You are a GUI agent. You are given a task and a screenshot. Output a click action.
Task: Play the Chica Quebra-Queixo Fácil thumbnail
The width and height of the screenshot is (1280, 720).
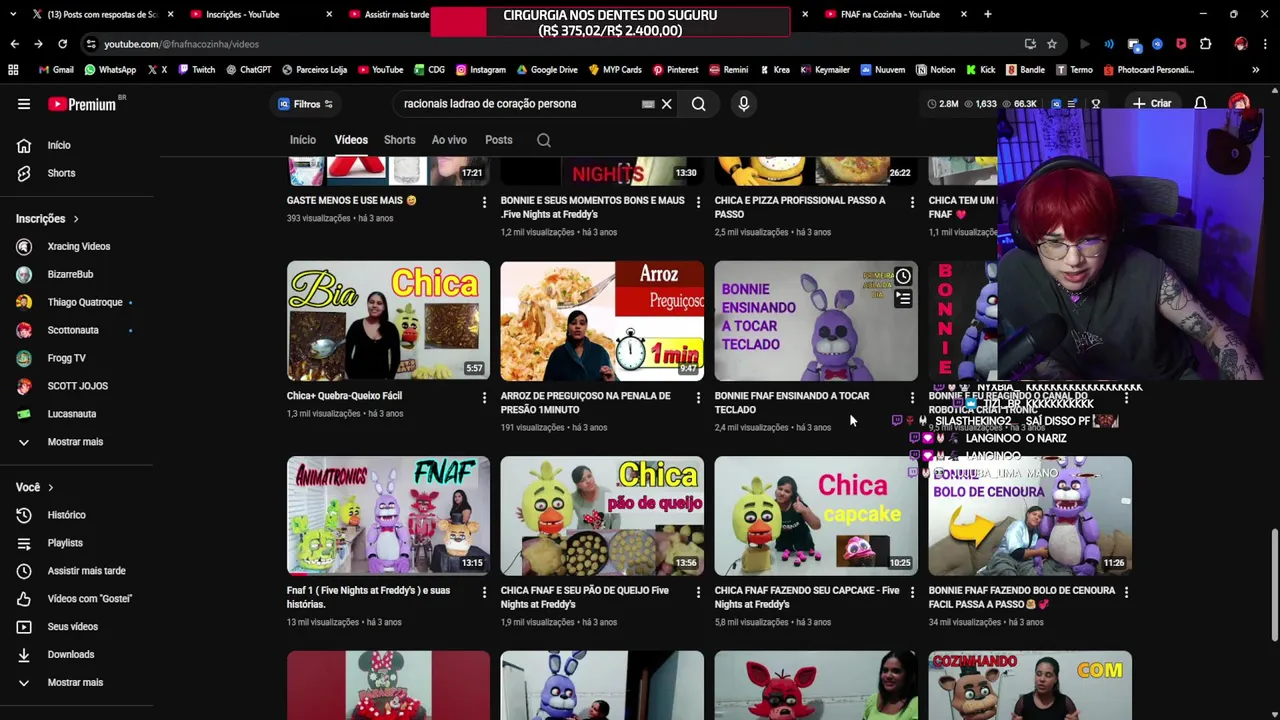pyautogui.click(x=388, y=321)
